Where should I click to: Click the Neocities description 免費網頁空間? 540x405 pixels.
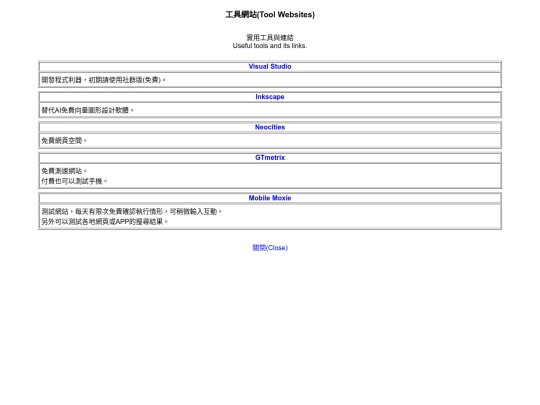tap(64, 141)
